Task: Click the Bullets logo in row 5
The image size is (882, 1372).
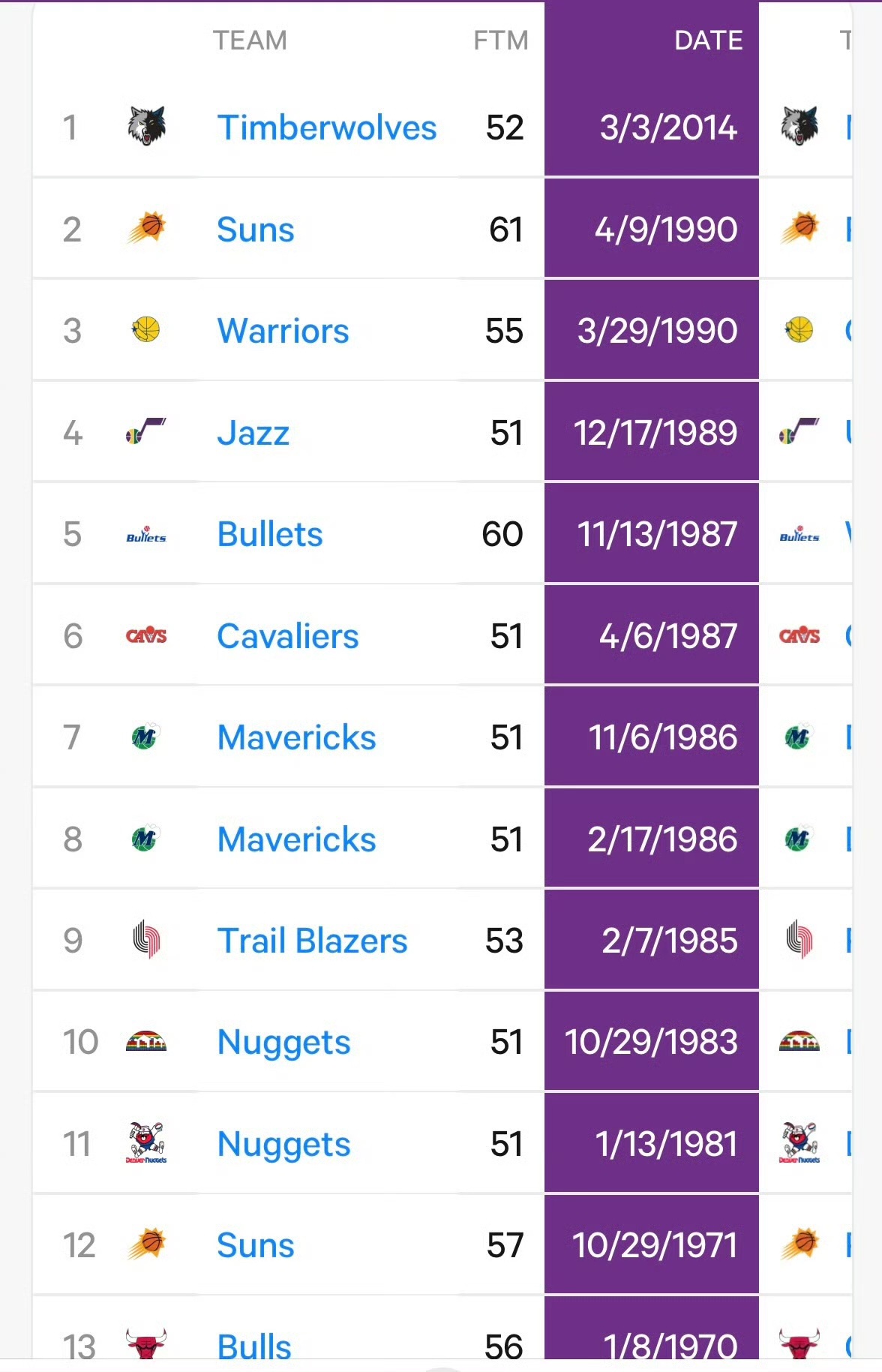Action: pyautogui.click(x=146, y=534)
